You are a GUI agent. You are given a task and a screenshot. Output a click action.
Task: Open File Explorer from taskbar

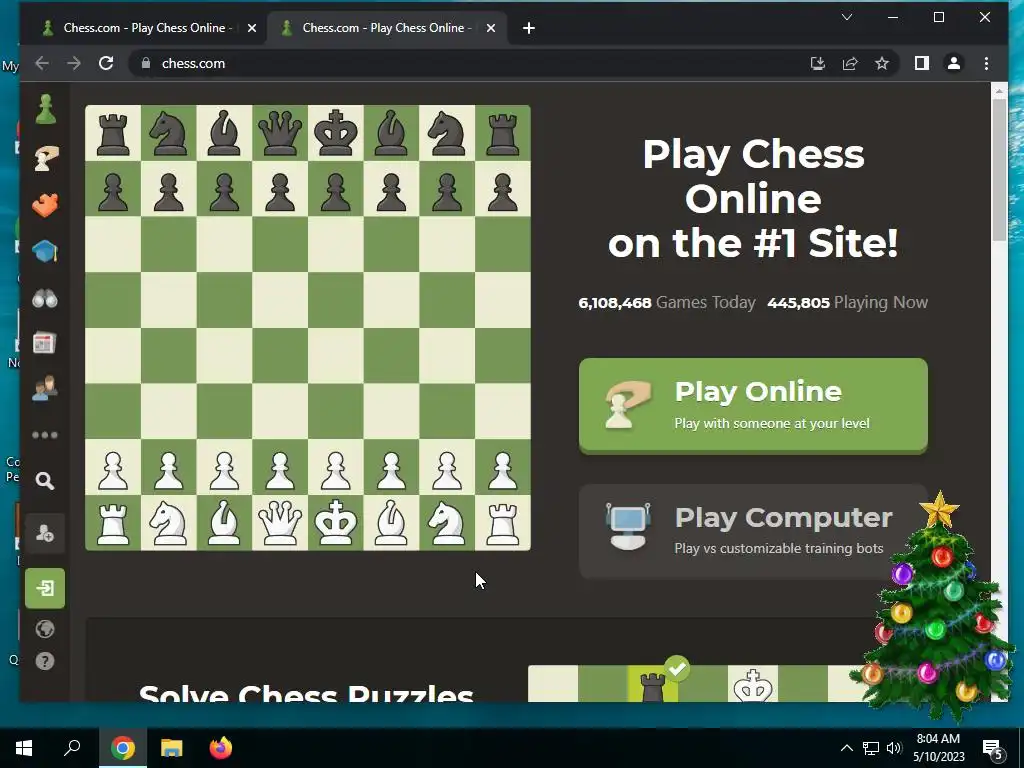172,748
